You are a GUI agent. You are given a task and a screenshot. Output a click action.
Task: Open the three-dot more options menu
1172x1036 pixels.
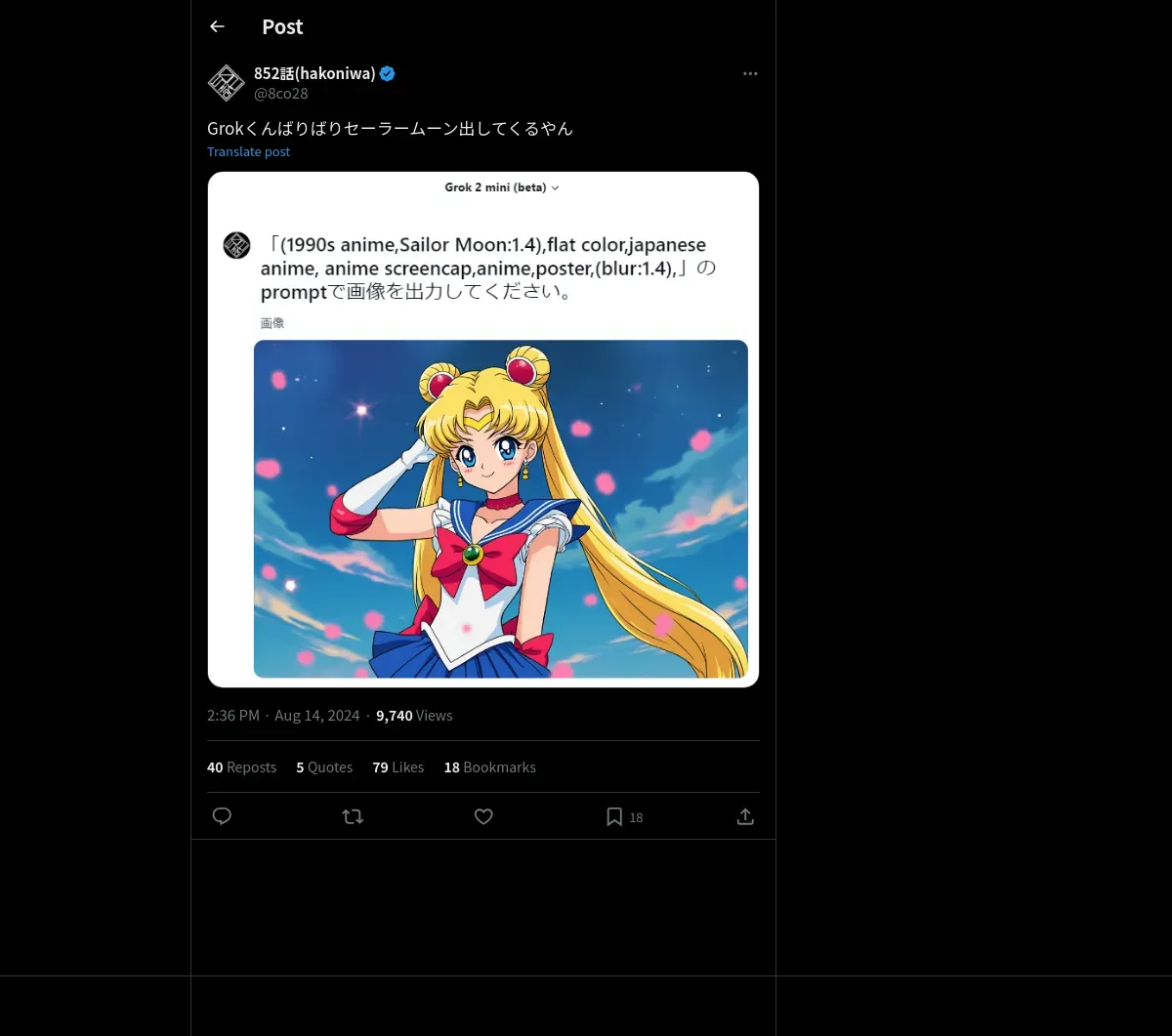[x=750, y=74]
